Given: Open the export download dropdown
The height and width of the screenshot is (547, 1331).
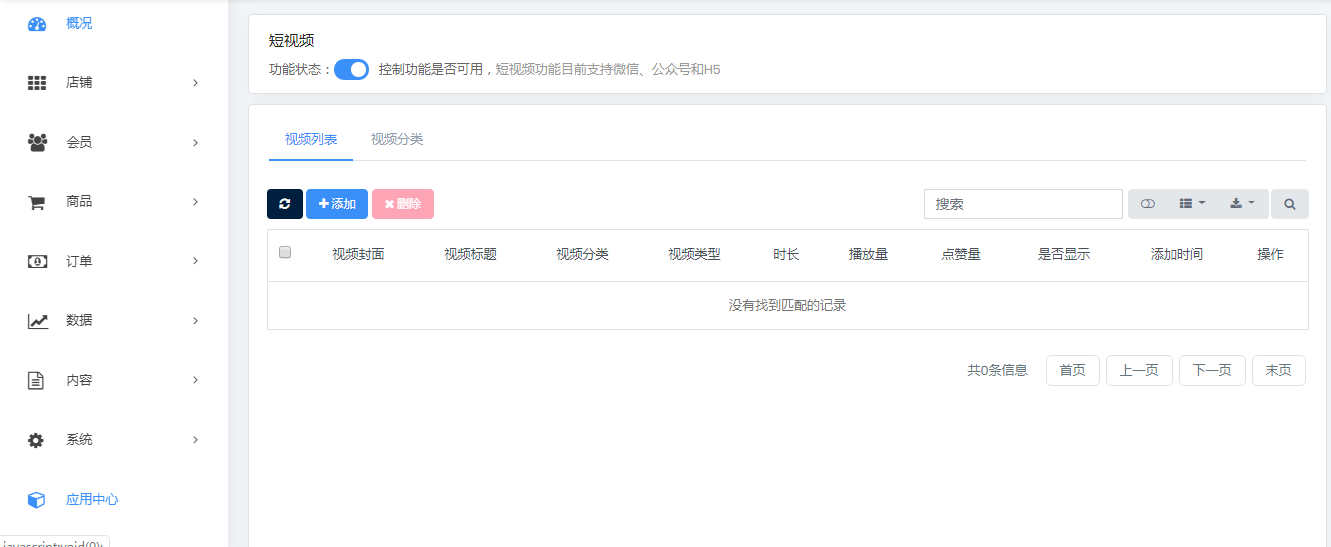Looking at the screenshot, I should [x=1243, y=204].
